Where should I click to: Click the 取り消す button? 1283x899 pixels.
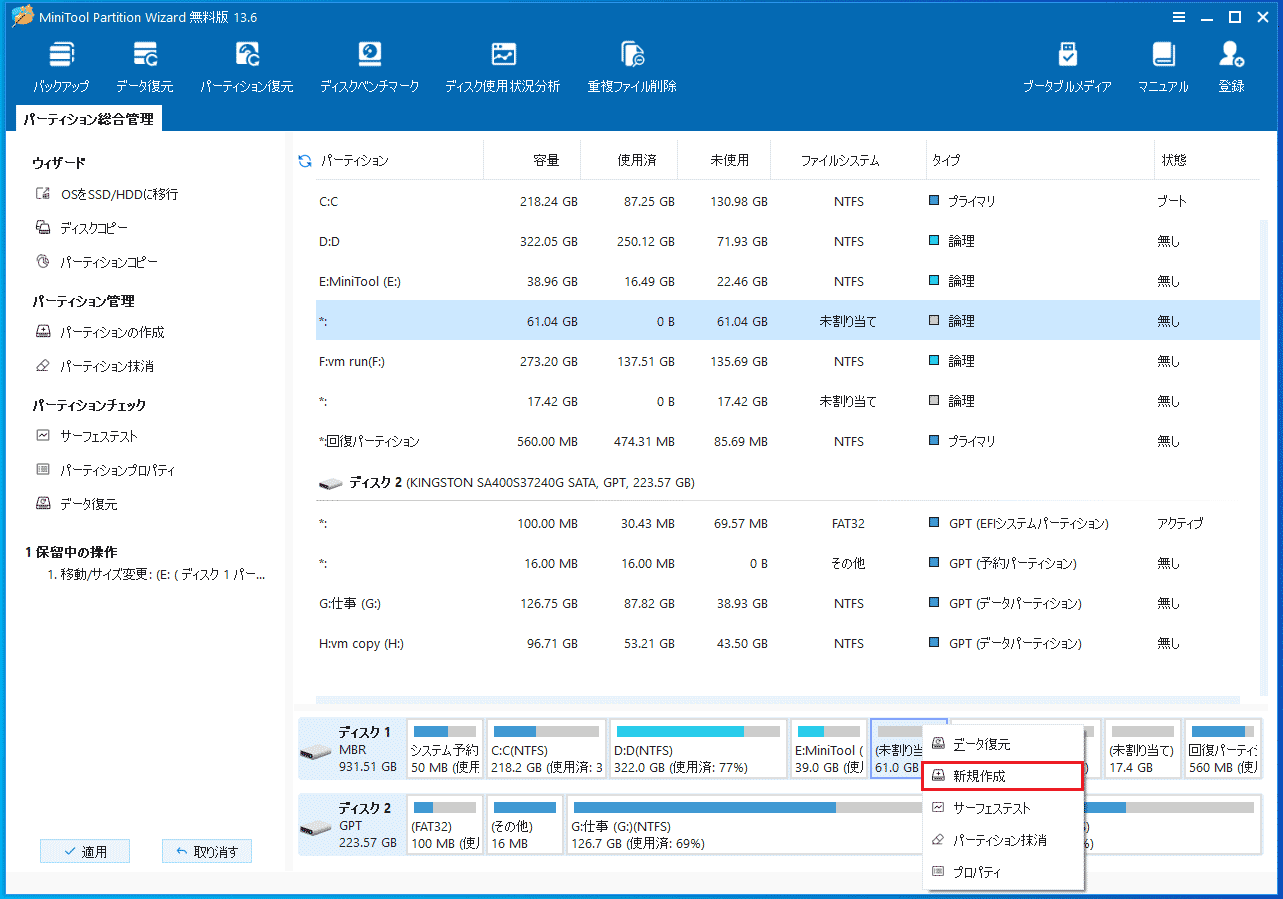pos(207,852)
